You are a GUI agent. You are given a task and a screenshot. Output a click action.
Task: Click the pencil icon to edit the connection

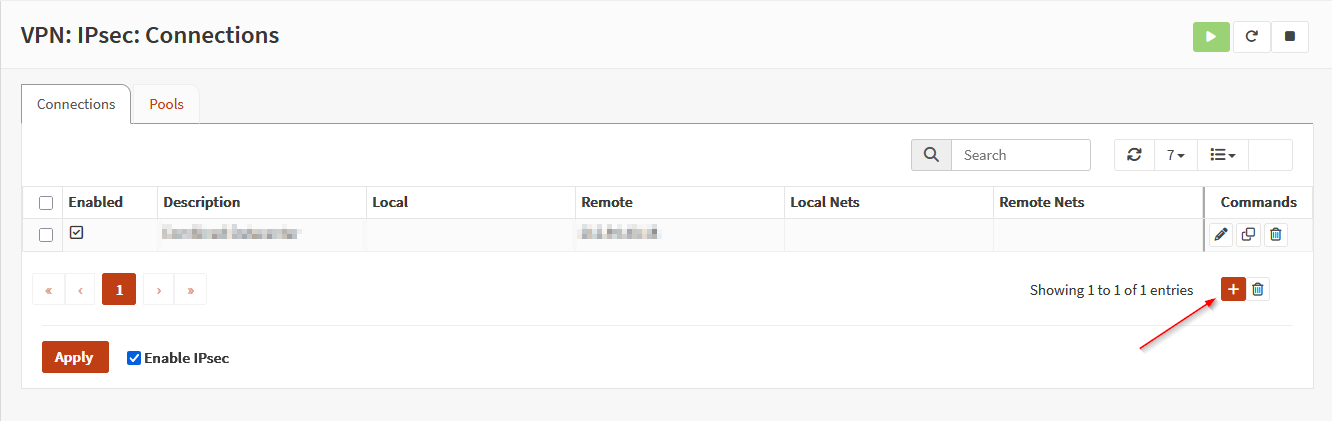click(x=1220, y=235)
